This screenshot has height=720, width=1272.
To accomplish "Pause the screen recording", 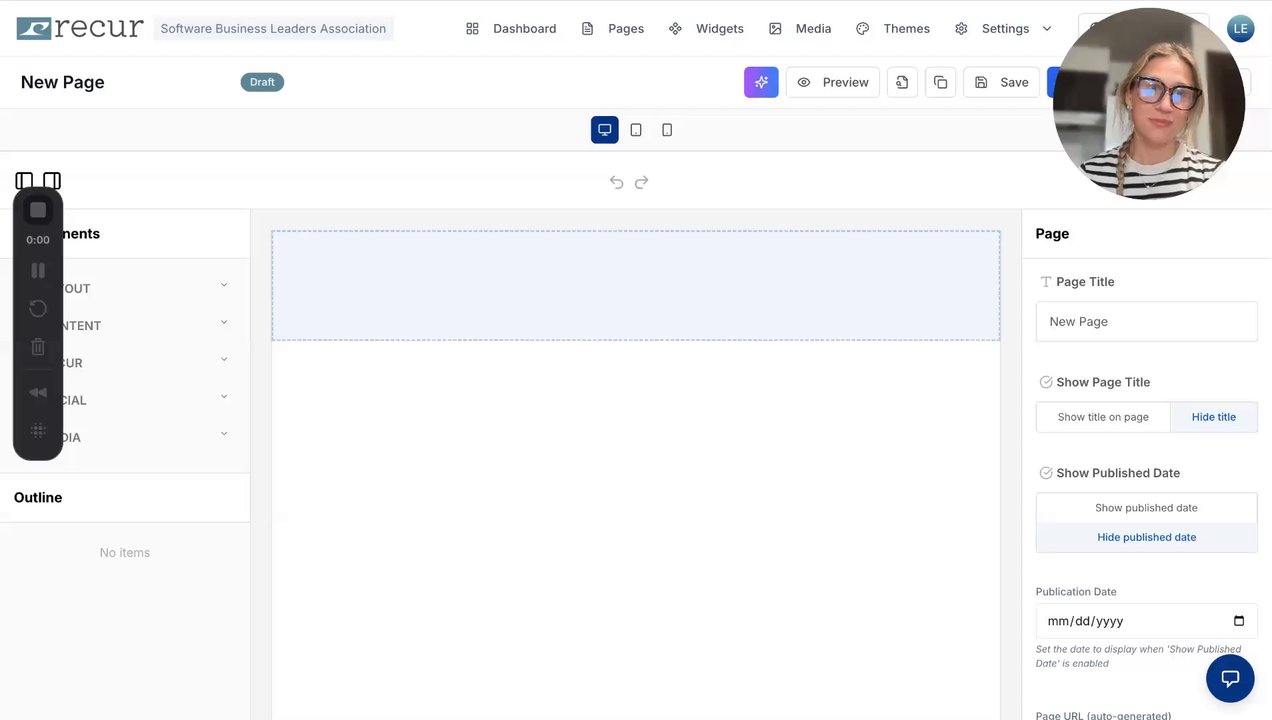I will [38, 270].
